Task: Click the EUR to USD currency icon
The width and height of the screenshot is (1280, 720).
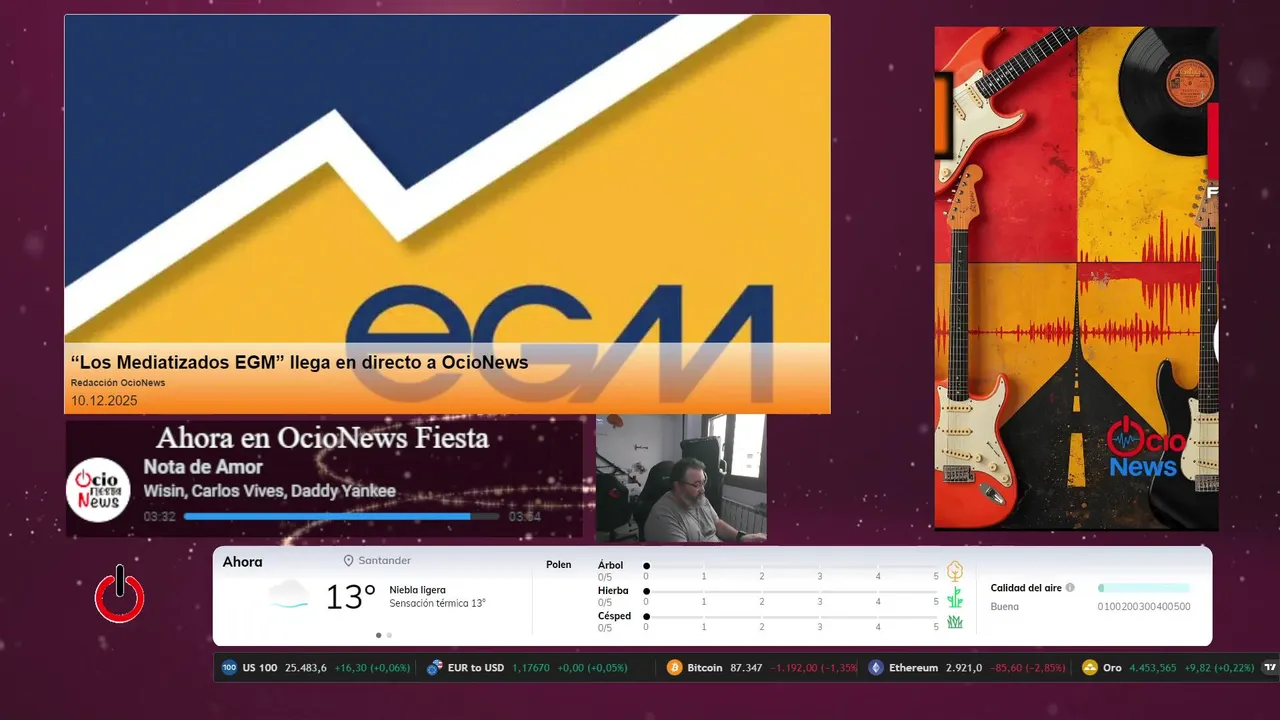Action: (x=434, y=668)
